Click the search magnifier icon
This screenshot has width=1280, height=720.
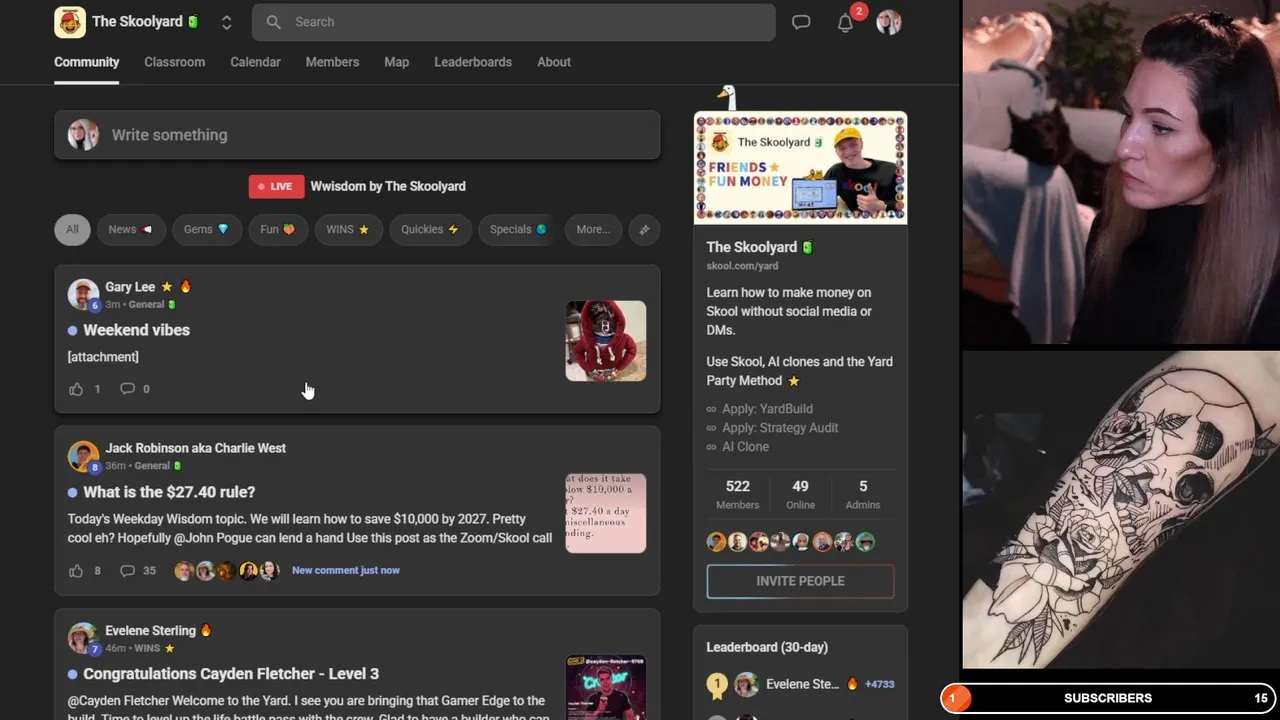pyautogui.click(x=274, y=22)
